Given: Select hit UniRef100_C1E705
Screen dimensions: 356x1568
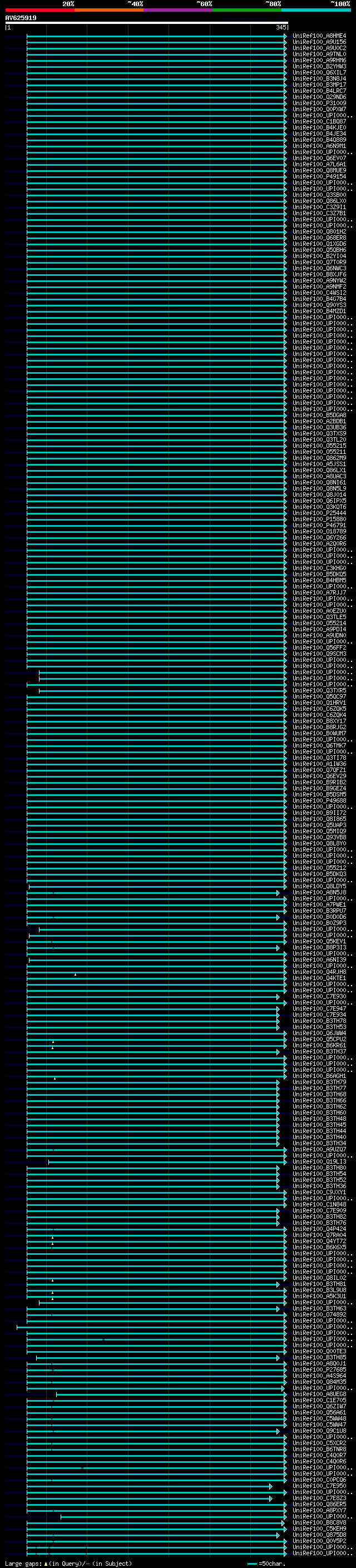Looking at the screenshot, I should coord(319,1400).
